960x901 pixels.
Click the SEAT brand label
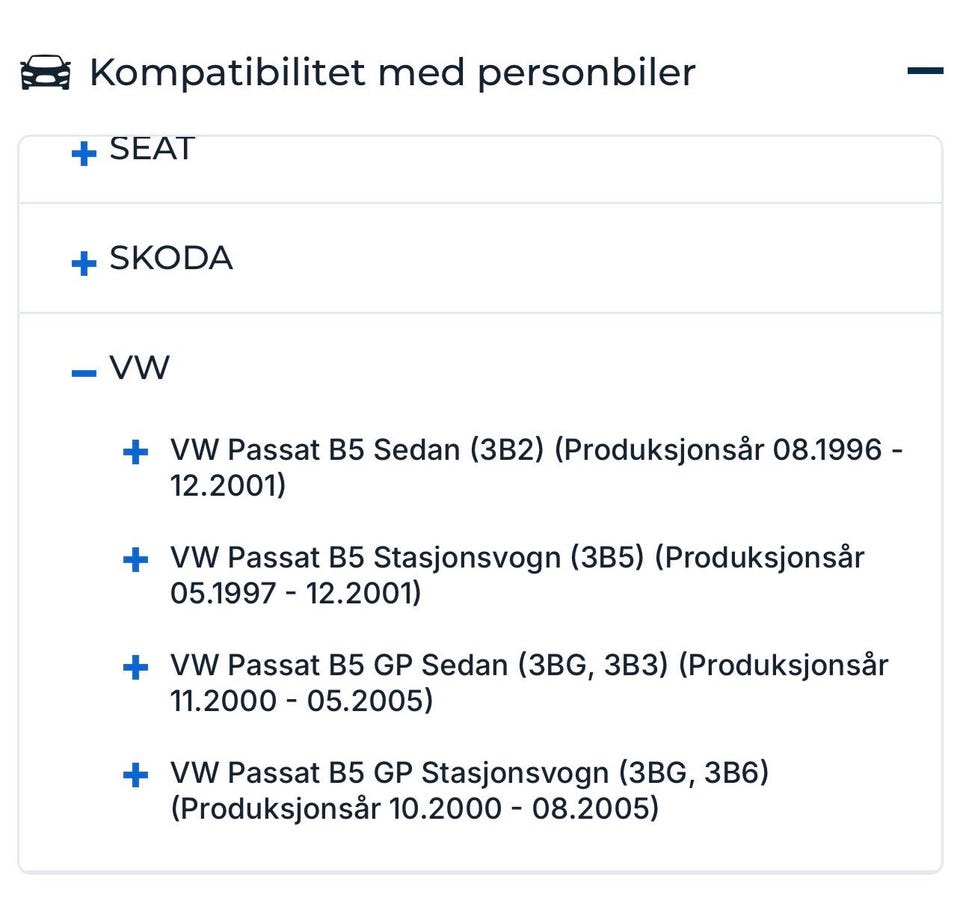tap(152, 150)
